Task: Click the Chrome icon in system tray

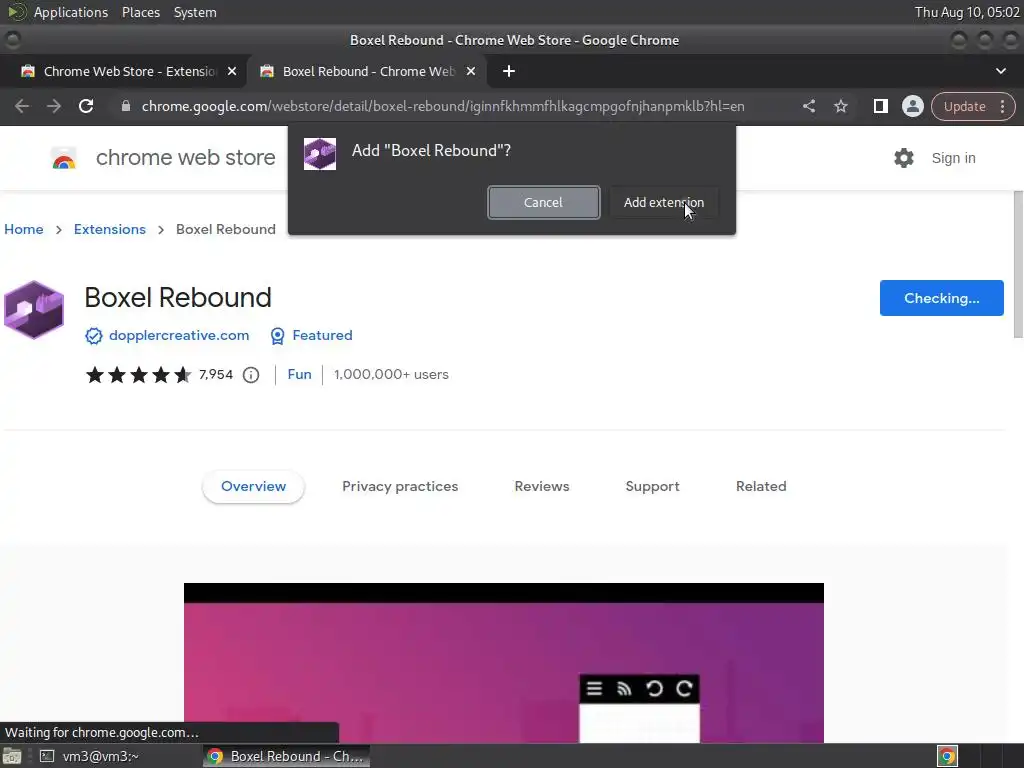Action: pos(947,756)
